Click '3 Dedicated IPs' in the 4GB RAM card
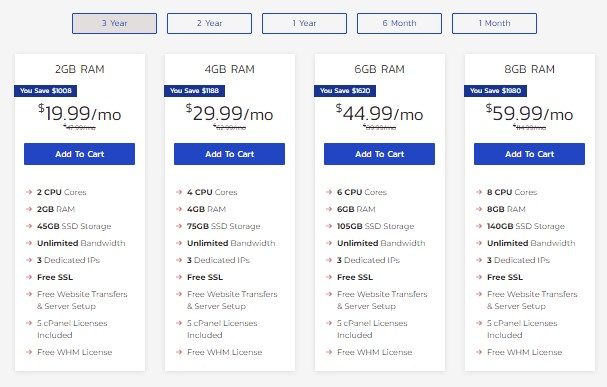Image resolution: width=607 pixels, height=387 pixels. 218,260
